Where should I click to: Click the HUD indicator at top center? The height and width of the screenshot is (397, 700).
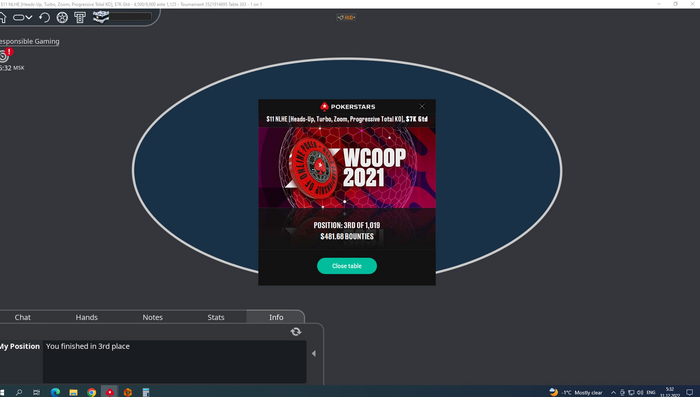346,17
